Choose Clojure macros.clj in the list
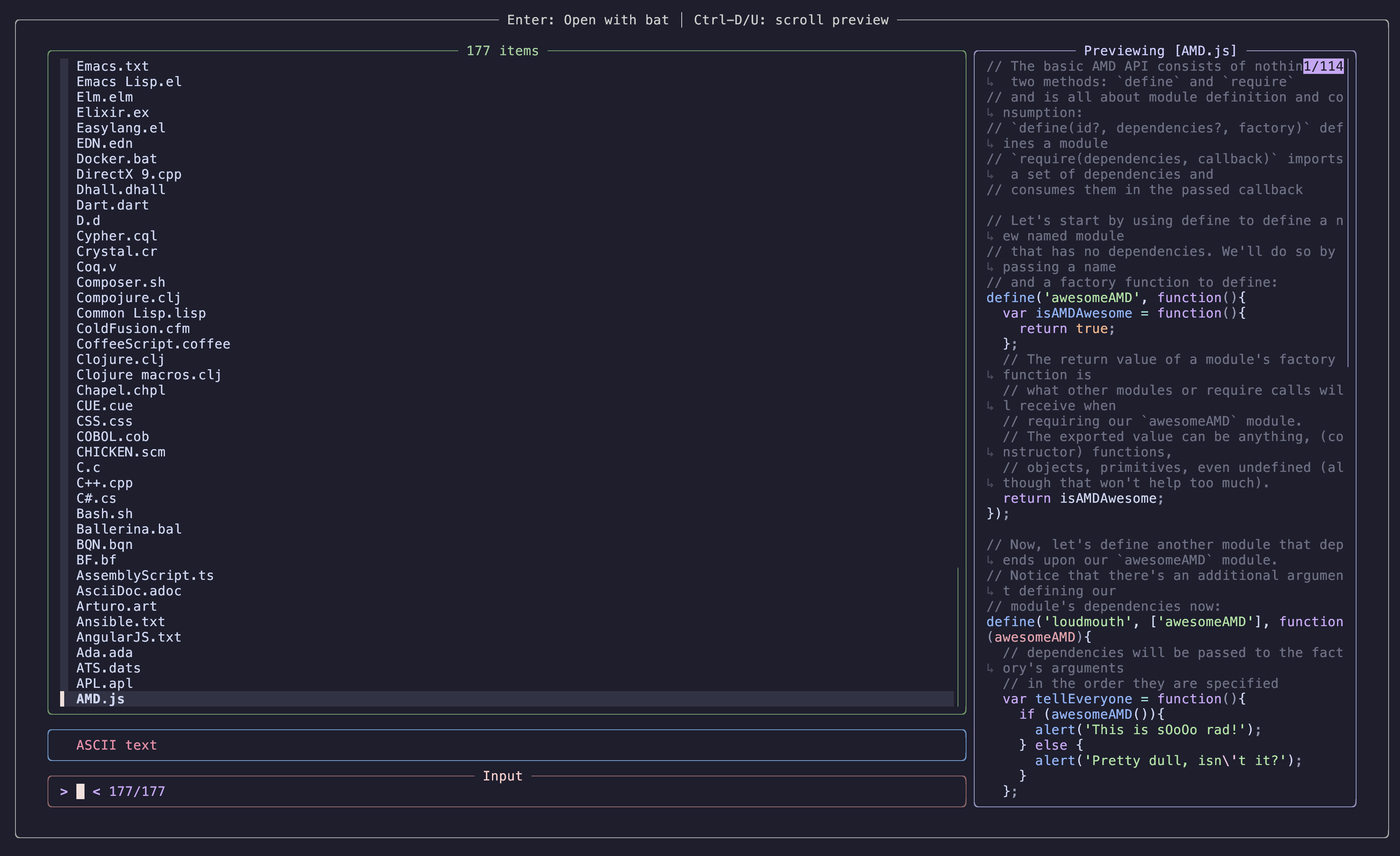1400x856 pixels. pyautogui.click(x=149, y=375)
